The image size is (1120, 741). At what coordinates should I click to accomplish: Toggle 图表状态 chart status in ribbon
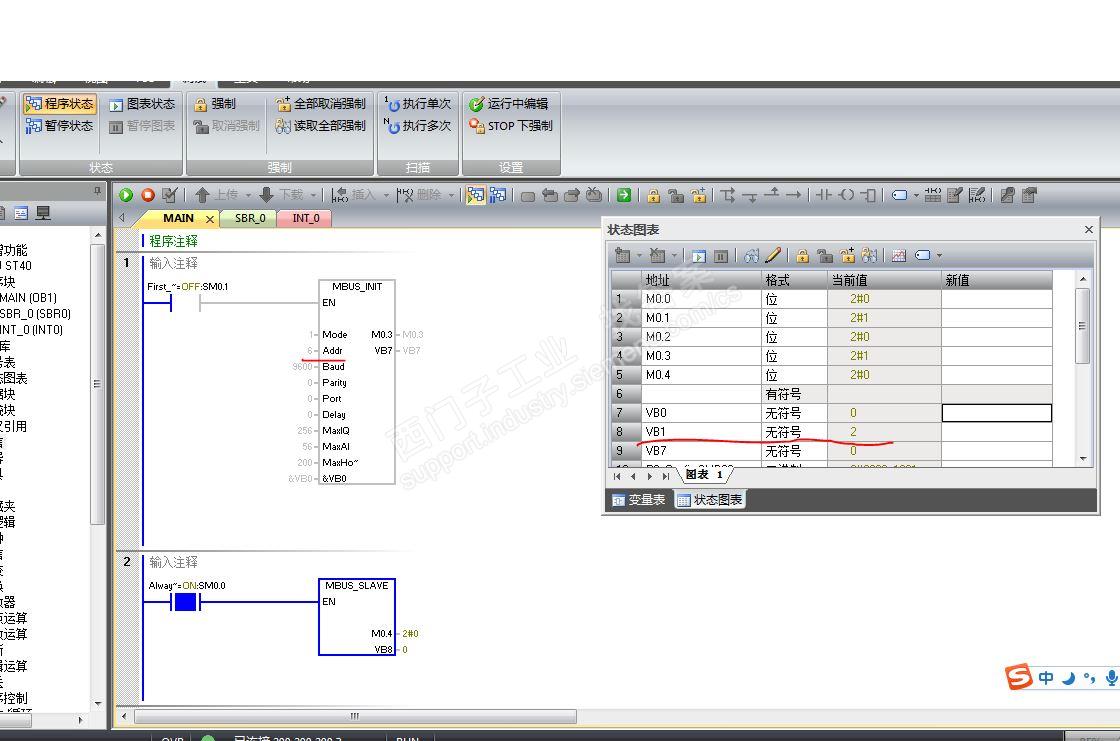(142, 104)
